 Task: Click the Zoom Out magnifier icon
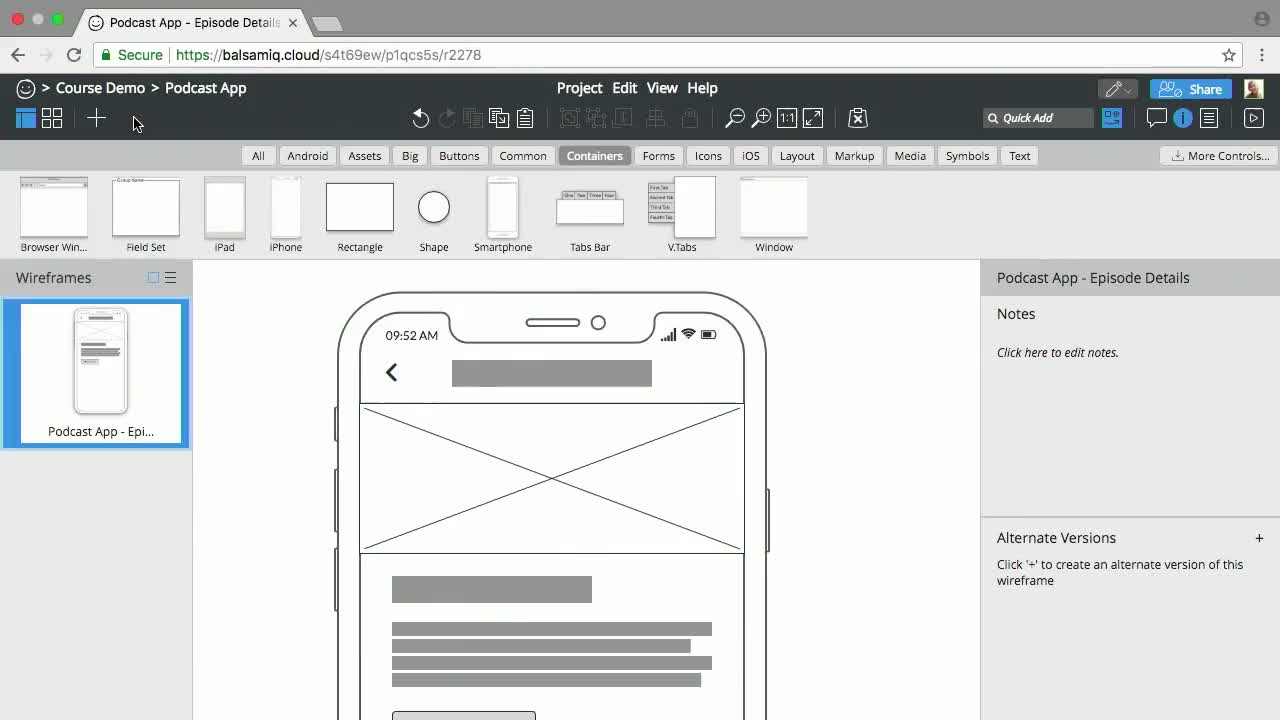[735, 119]
